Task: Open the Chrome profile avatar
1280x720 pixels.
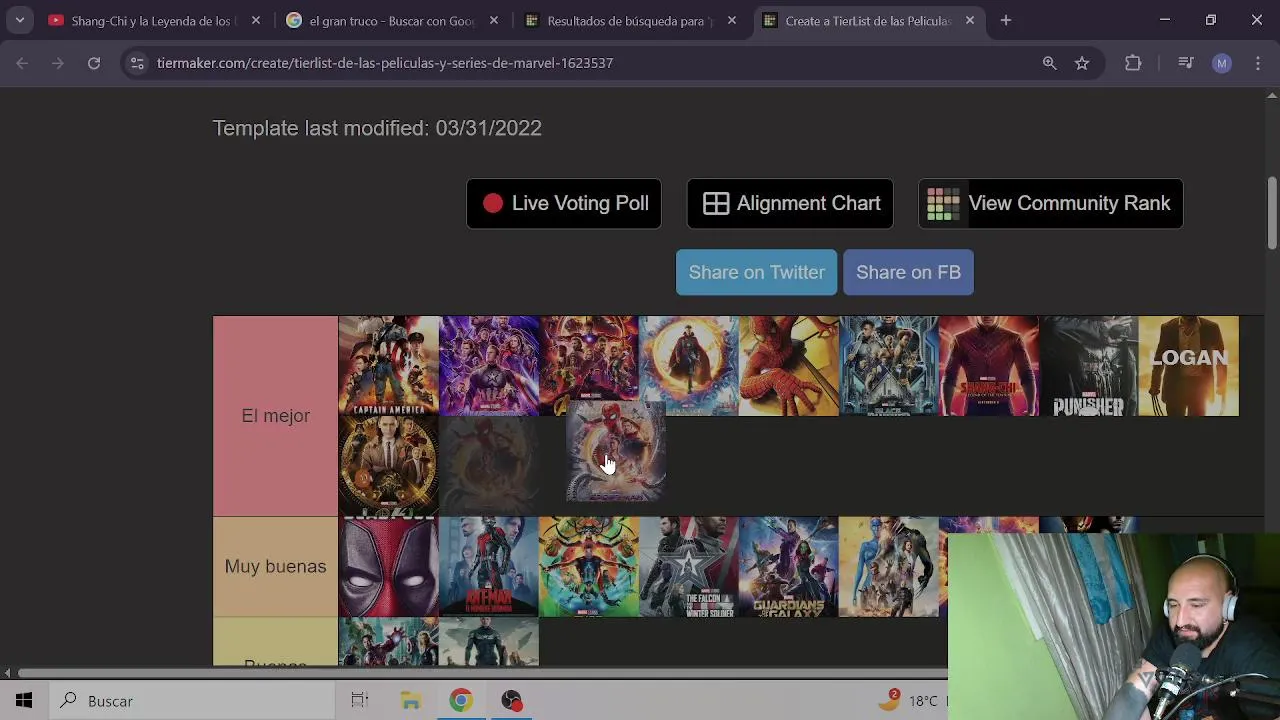Action: (1222, 63)
